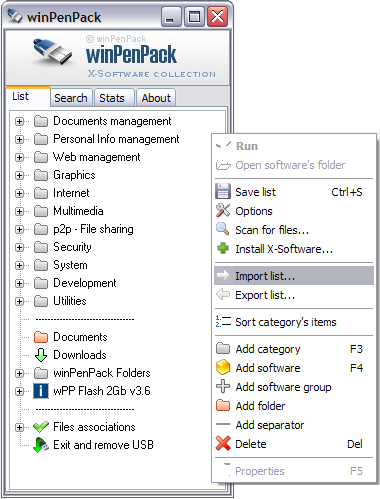Select the Utilities tree item
This screenshot has height=499, width=380.
coord(70,301)
